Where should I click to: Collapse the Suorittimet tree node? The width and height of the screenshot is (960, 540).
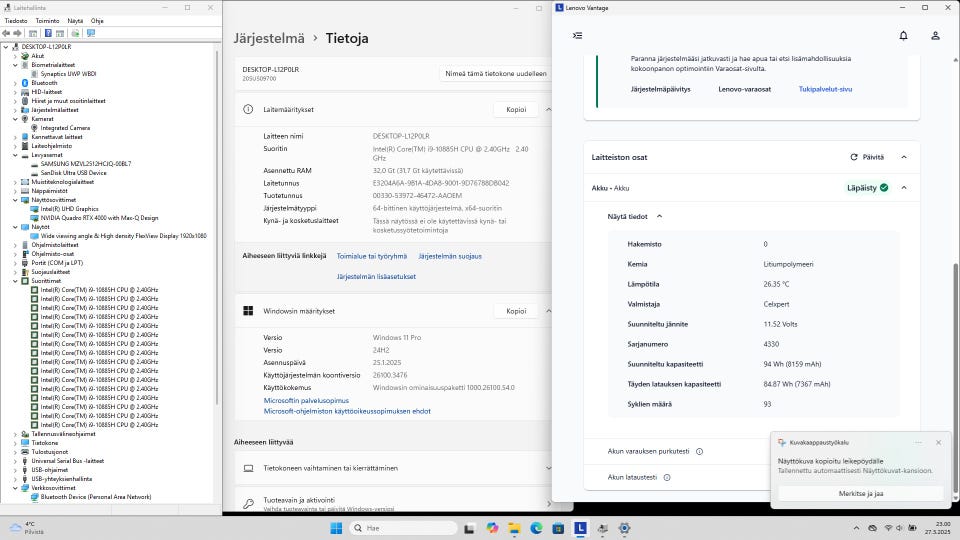coord(15,281)
